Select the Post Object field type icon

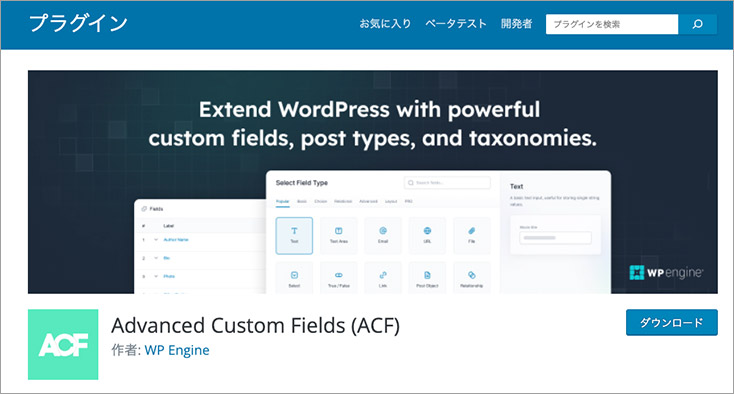(x=427, y=278)
